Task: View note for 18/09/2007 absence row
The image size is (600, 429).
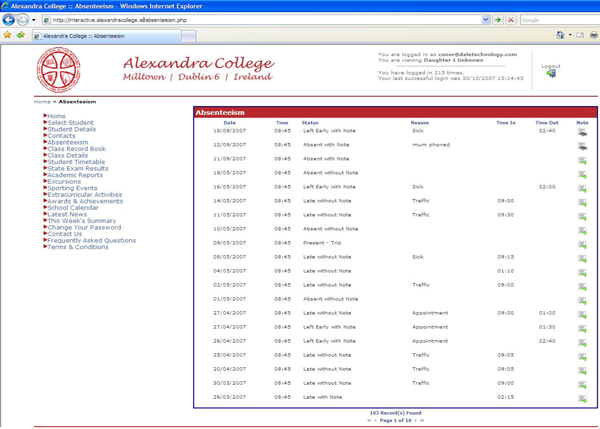Action: (582, 132)
